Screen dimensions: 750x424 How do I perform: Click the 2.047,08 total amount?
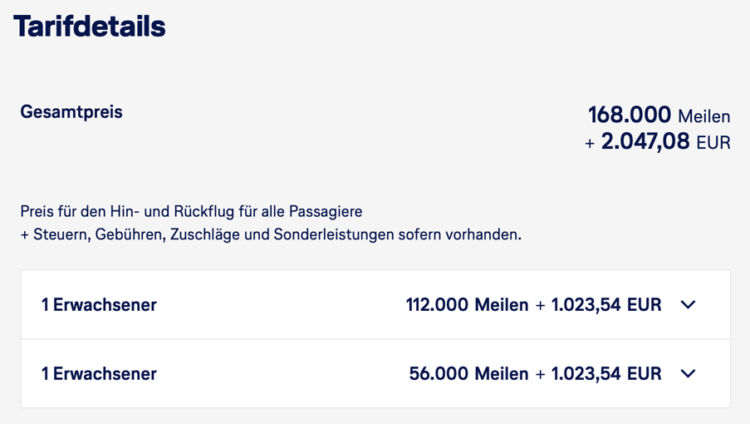[645, 142]
